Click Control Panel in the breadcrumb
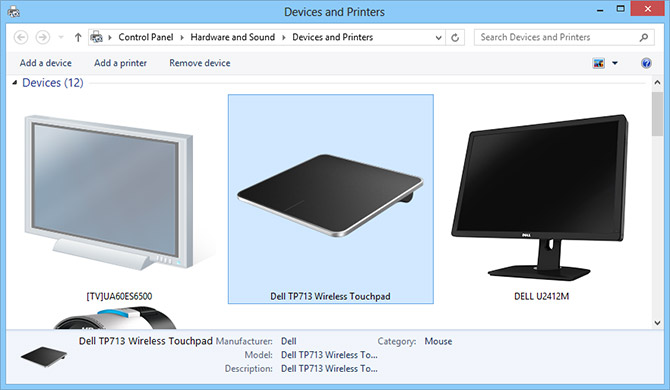Image resolution: width=670 pixels, height=390 pixels. coord(146,38)
